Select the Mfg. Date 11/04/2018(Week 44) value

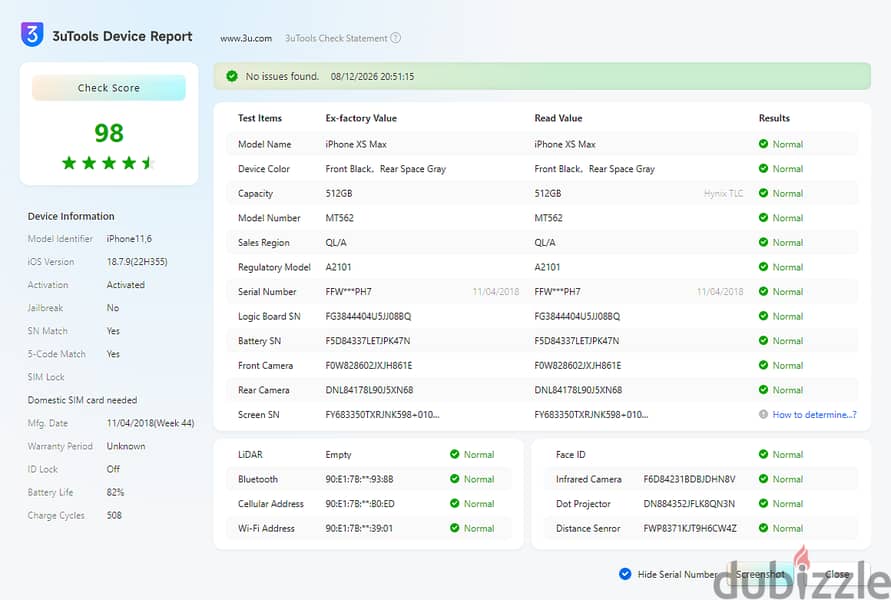[151, 423]
